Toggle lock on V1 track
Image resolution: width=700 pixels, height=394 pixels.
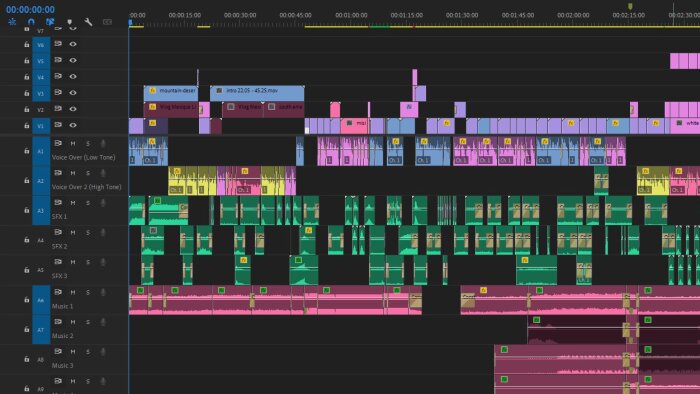(x=27, y=126)
